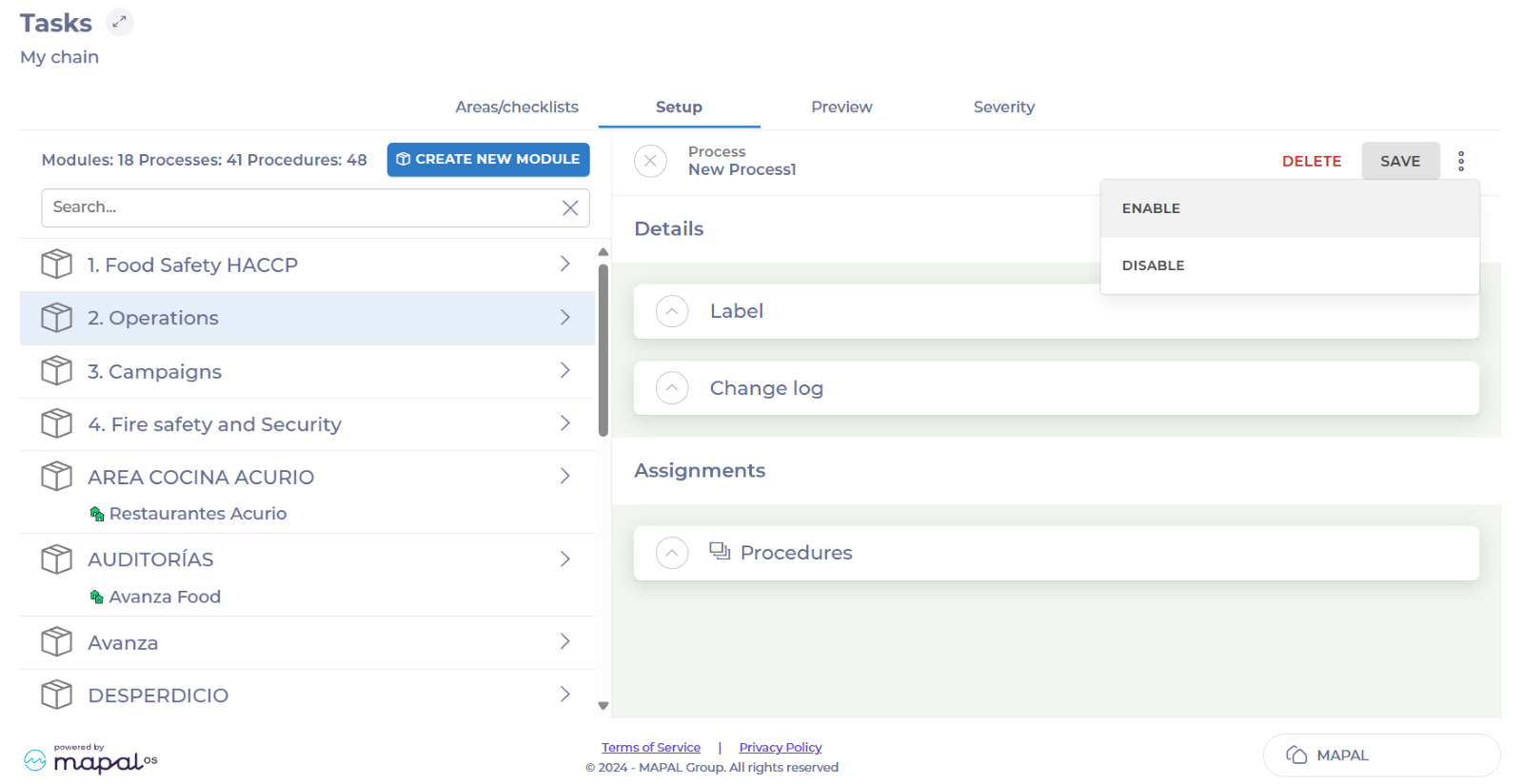Viewport: 1523px width, 784px height.
Task: Click Restaurantes Acurio text
Action: (198, 514)
